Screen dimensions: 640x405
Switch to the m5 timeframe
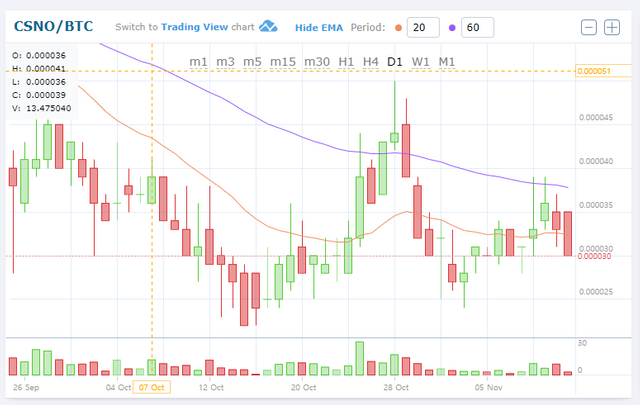[252, 62]
